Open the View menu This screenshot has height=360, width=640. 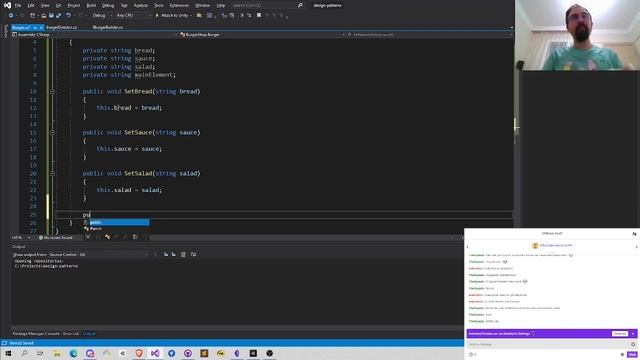45,5
